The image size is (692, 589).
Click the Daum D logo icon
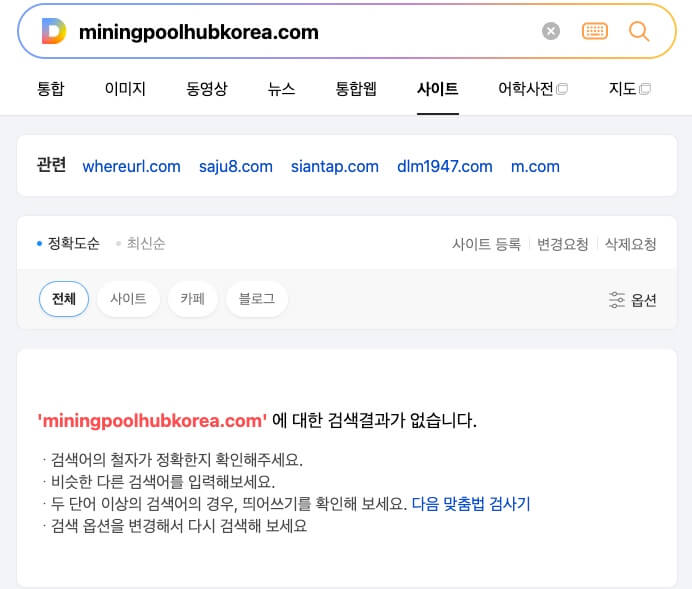54,31
